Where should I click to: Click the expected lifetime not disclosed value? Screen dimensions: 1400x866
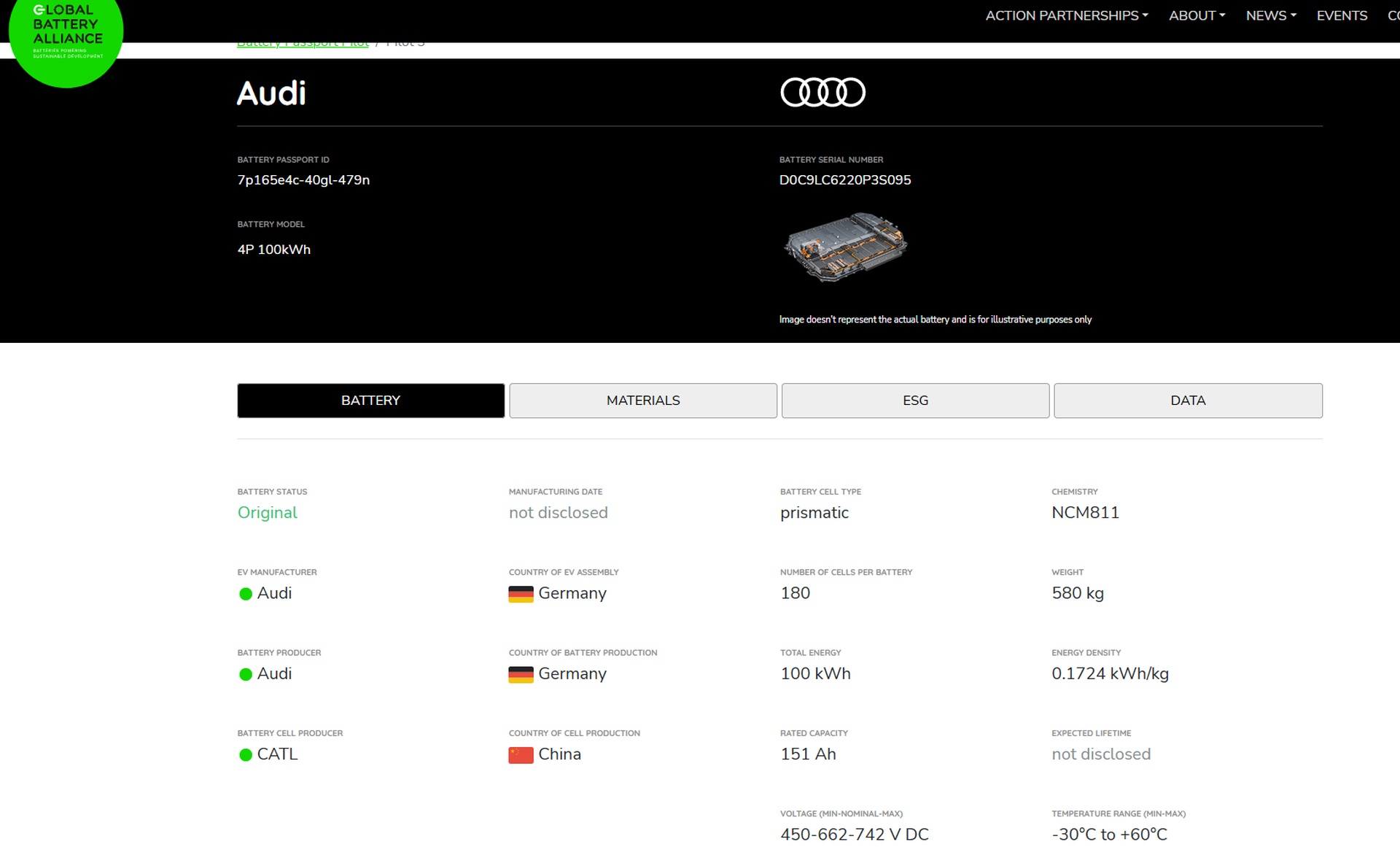point(1101,754)
